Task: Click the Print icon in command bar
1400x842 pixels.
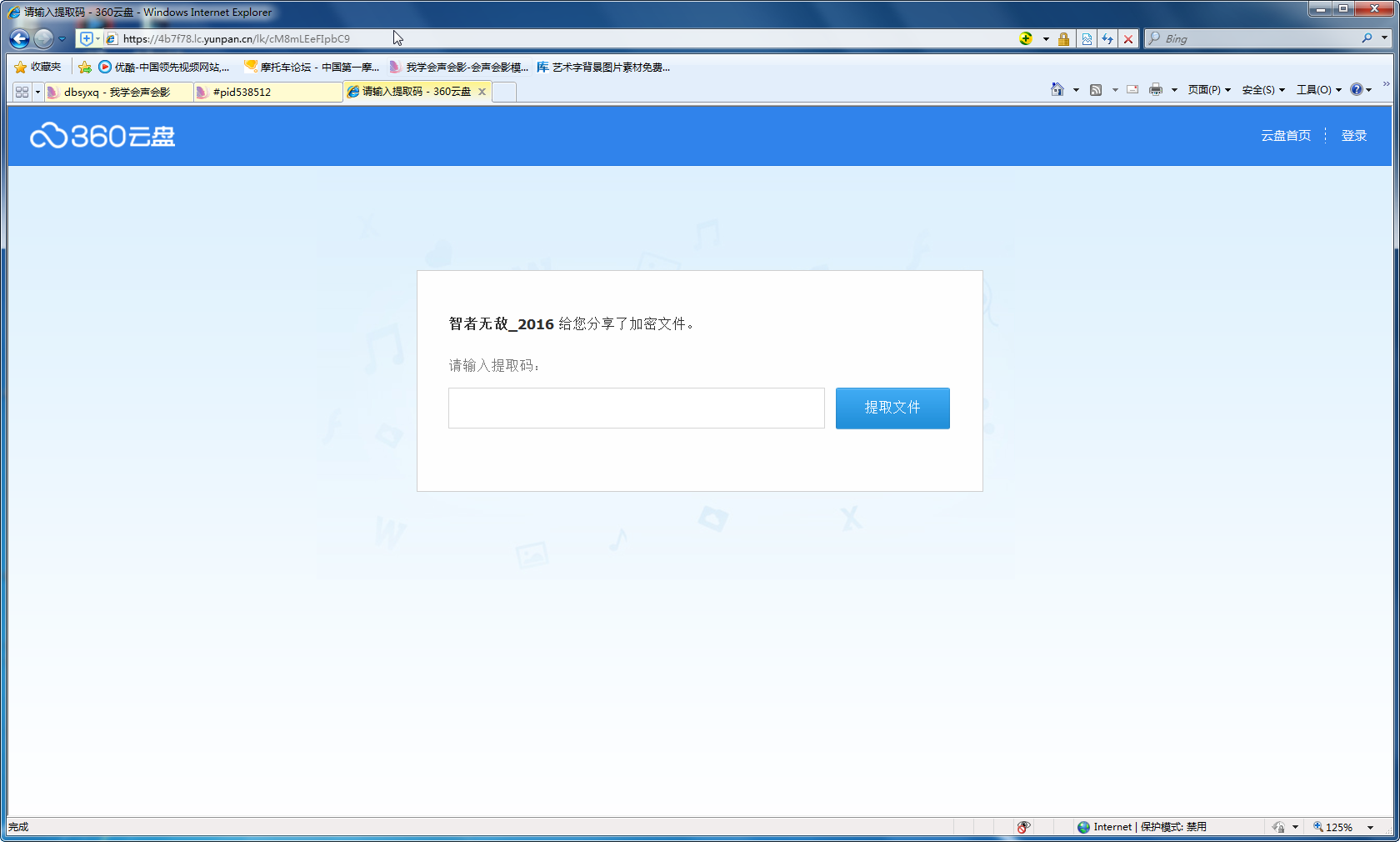Action: [x=1156, y=90]
